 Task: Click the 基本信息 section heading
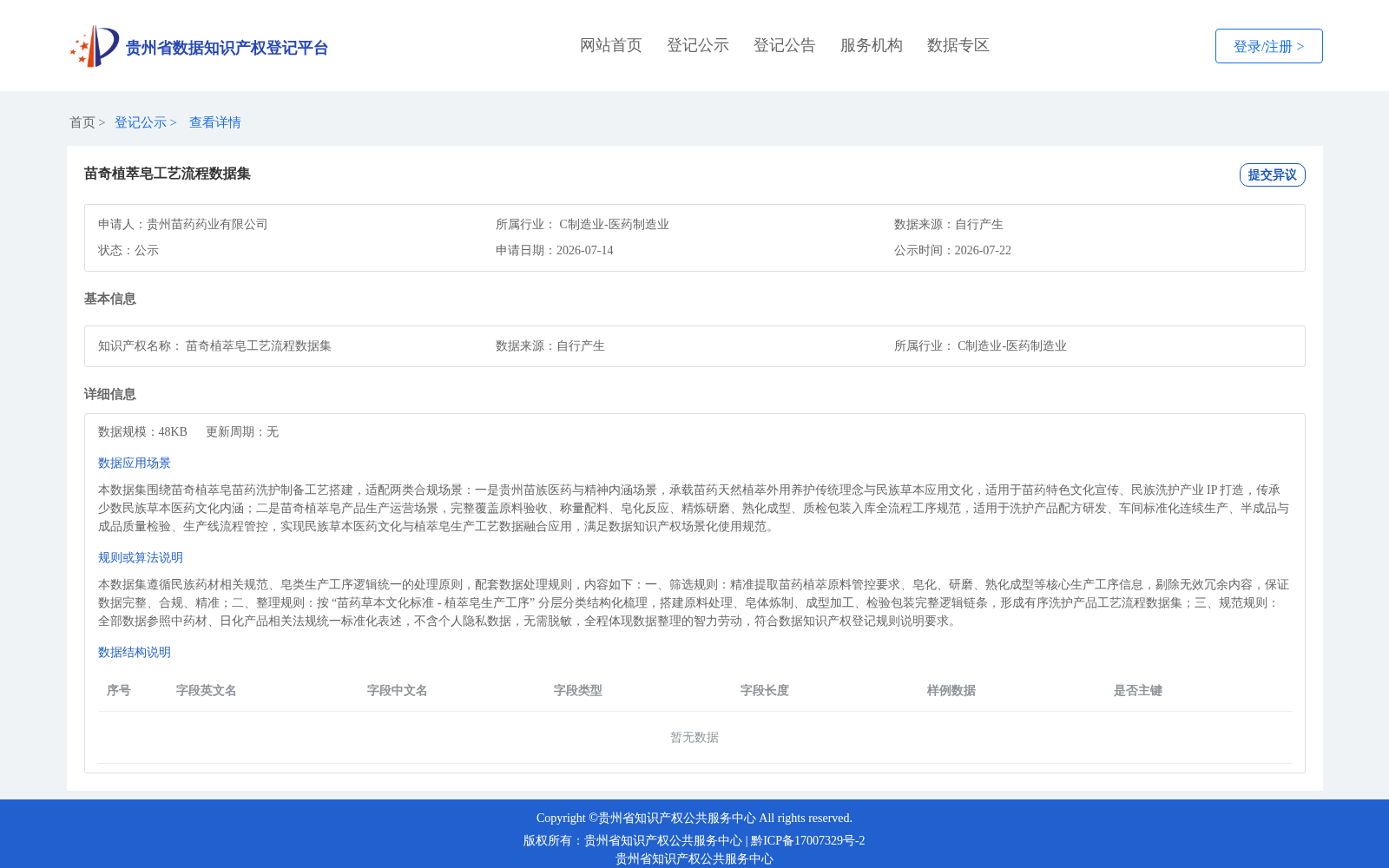click(x=110, y=299)
